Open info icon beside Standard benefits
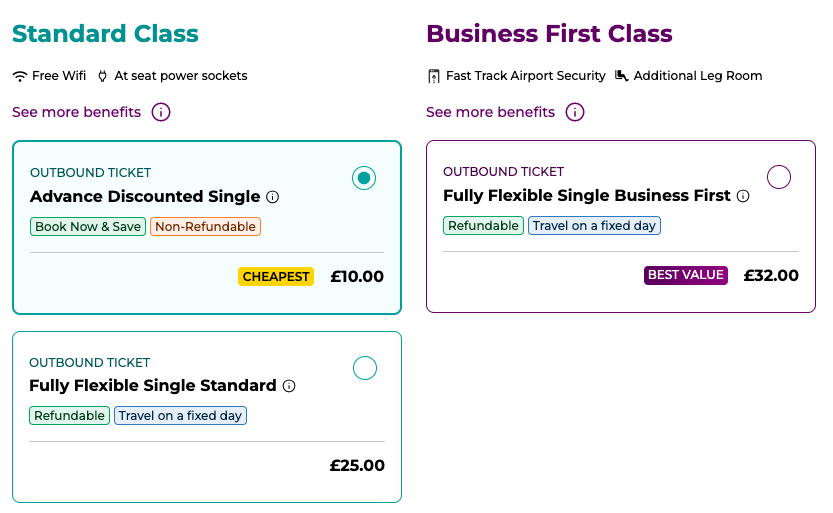 pyautogui.click(x=161, y=112)
